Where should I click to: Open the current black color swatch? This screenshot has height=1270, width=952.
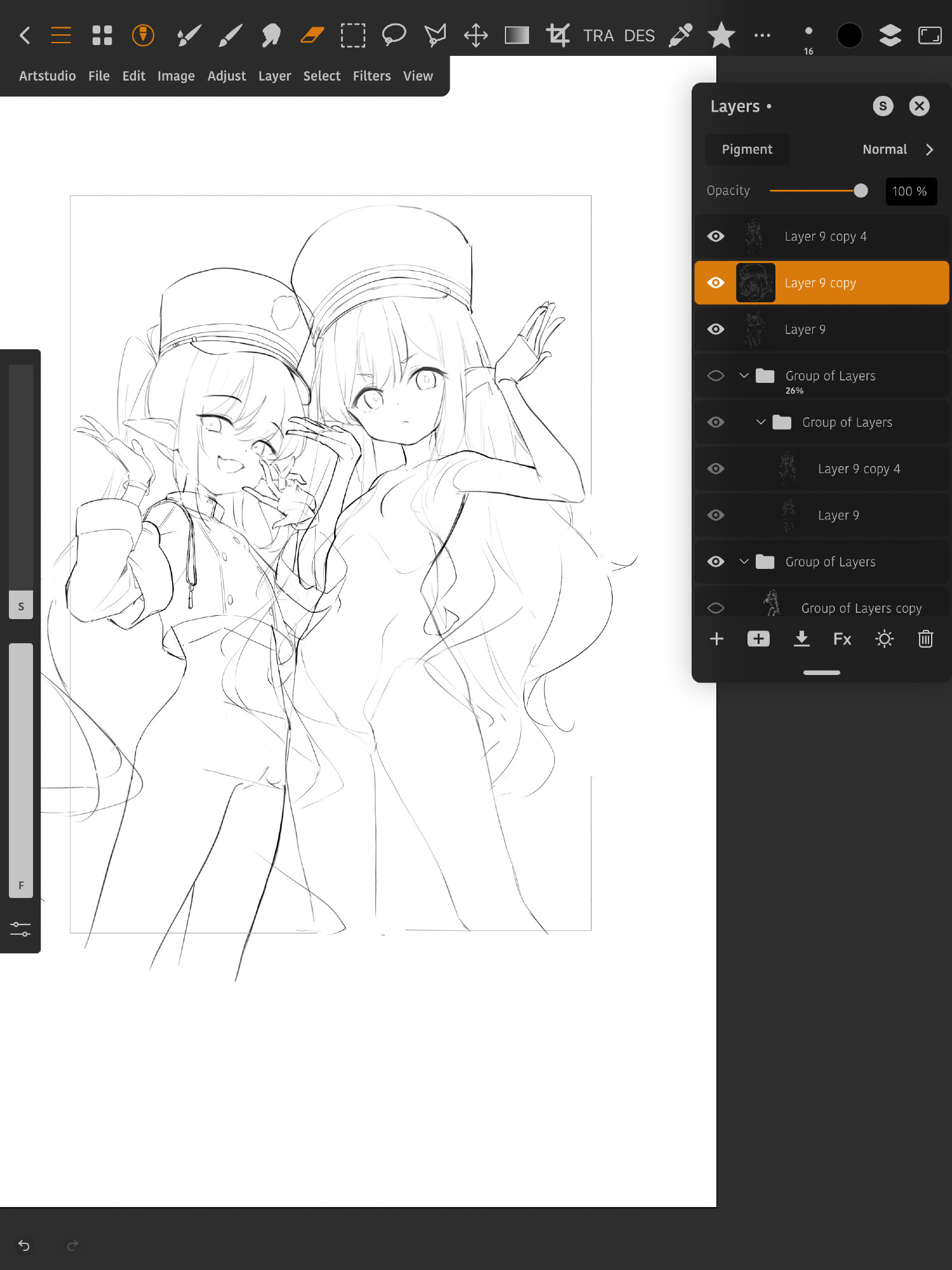[849, 36]
